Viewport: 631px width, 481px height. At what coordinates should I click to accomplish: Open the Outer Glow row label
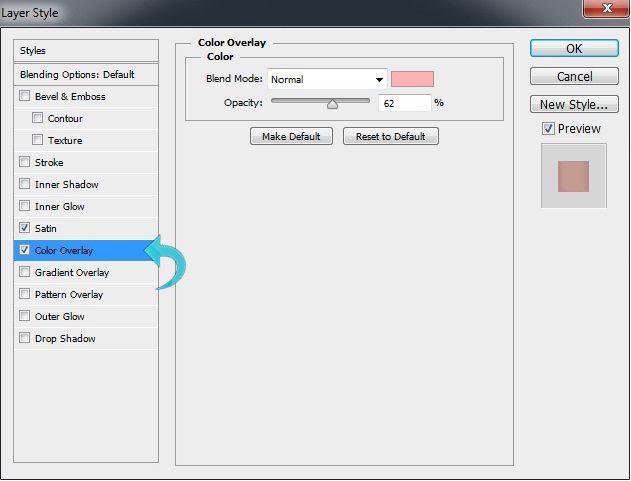(60, 316)
